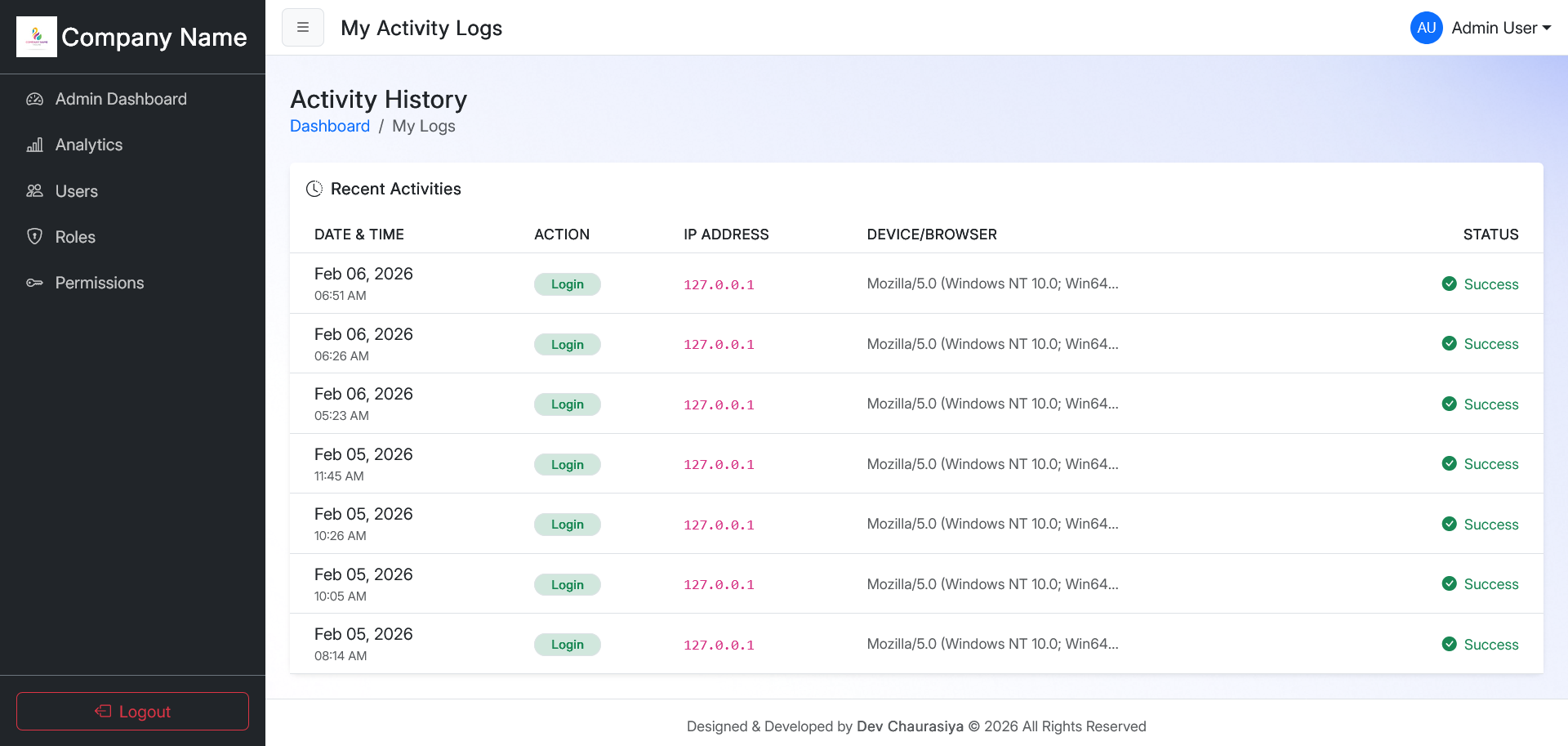Click the IP address for 11:45 AM entry
This screenshot has height=746, width=1568.
coord(719,465)
